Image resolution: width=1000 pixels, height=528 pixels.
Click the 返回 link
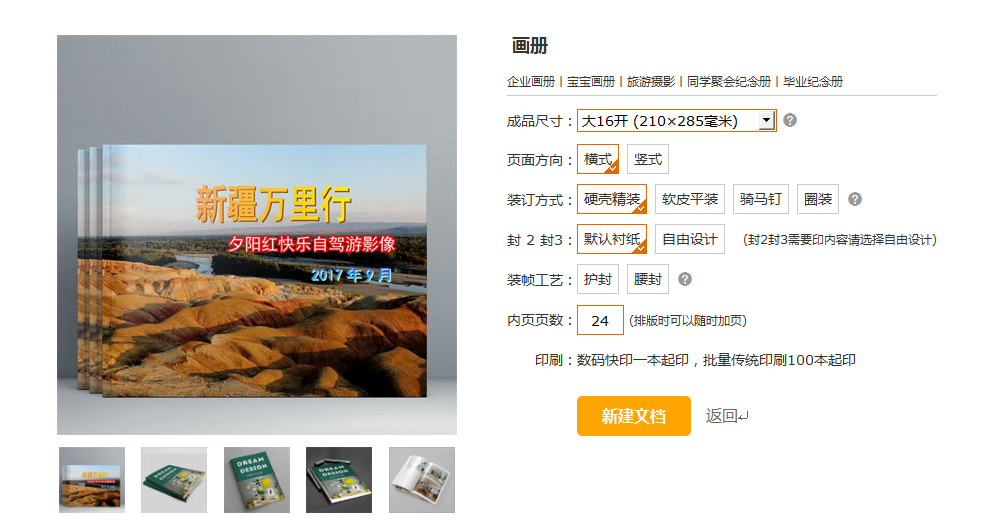(726, 416)
